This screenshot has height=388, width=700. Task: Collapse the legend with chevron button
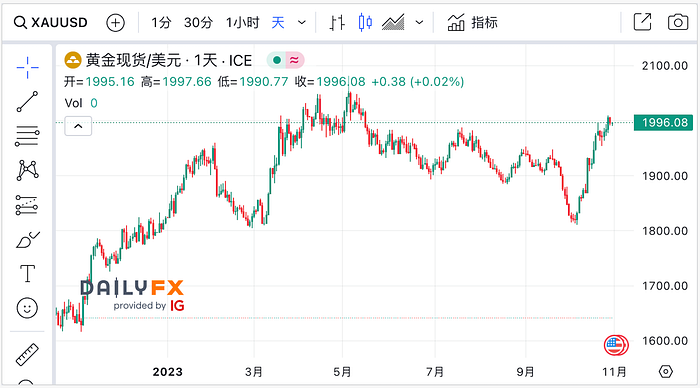(x=78, y=126)
